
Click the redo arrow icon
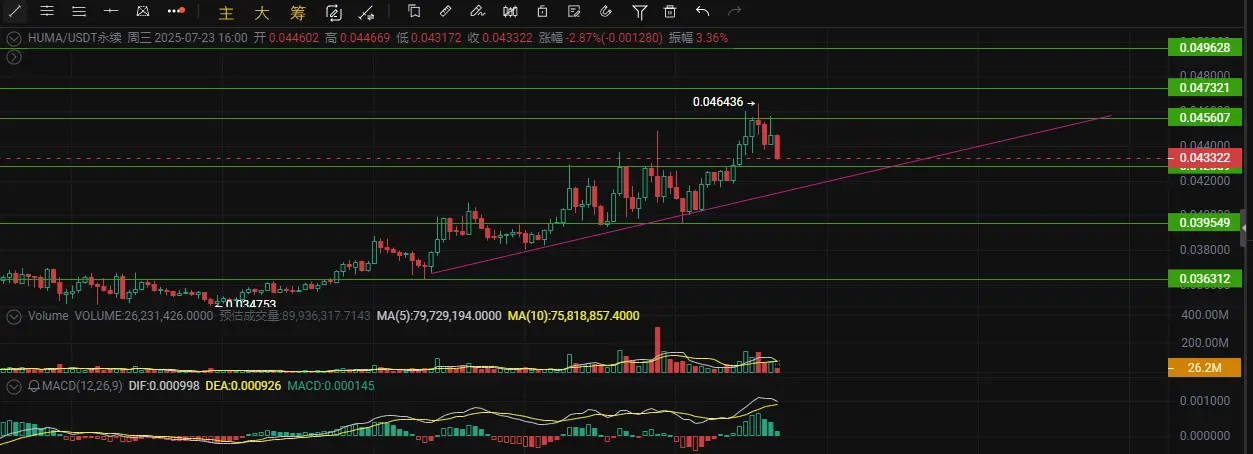pos(735,11)
